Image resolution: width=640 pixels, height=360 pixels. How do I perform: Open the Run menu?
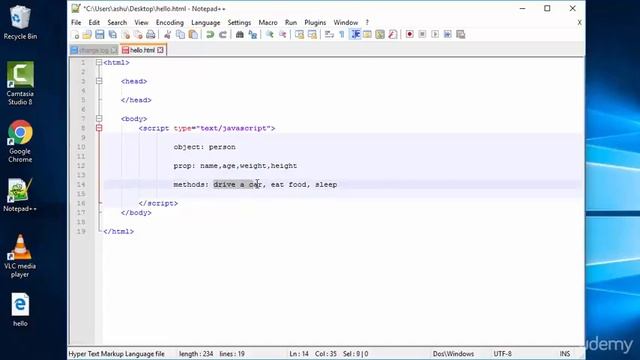[291, 22]
